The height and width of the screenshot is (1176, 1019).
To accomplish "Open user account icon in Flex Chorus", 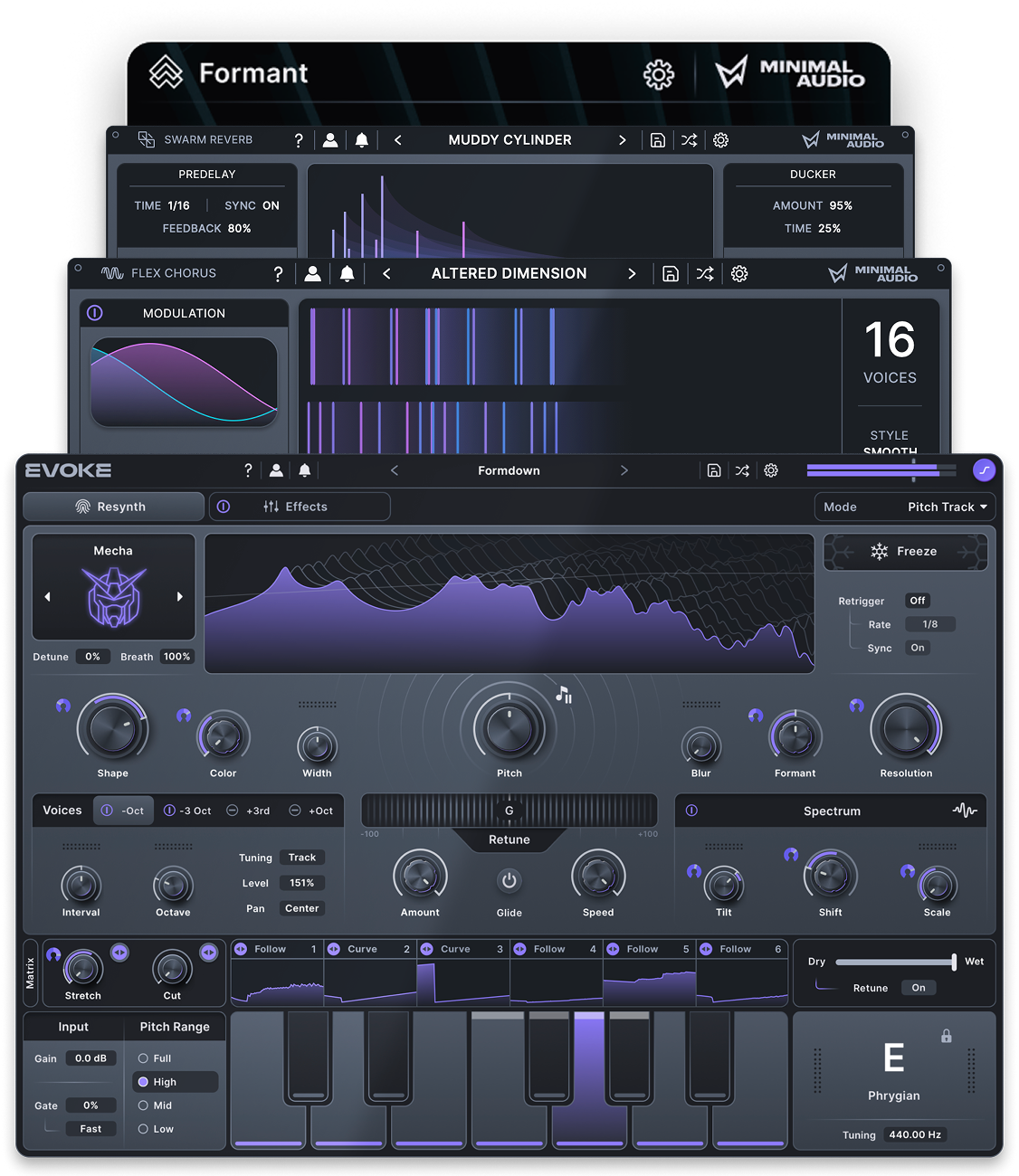I will point(312,273).
